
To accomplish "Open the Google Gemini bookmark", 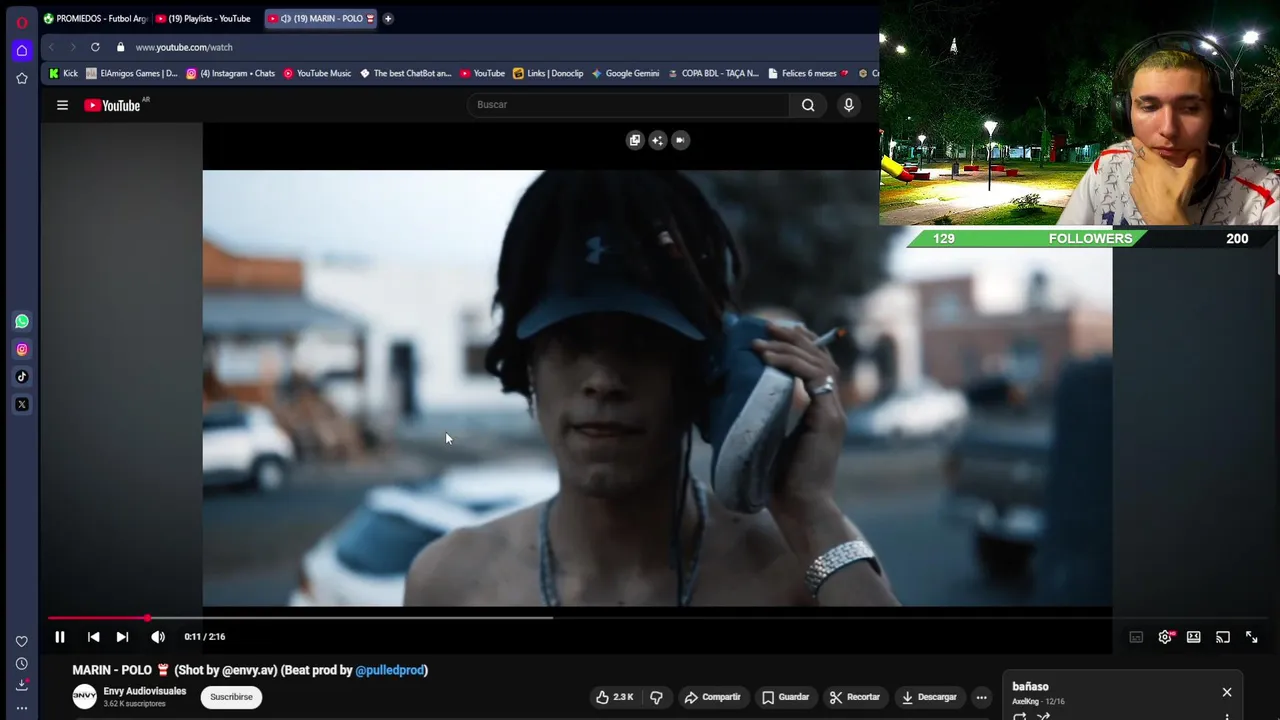I will point(625,73).
